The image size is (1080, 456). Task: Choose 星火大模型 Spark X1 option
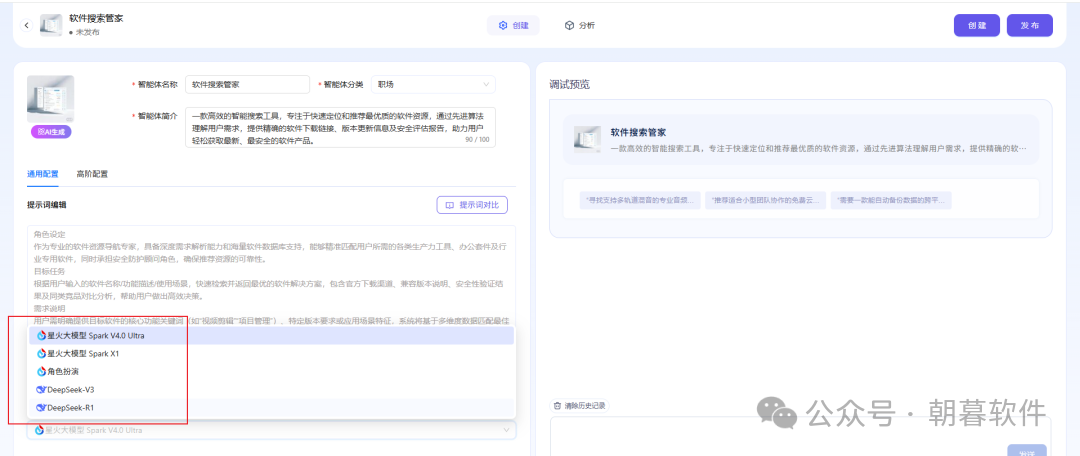(271, 353)
